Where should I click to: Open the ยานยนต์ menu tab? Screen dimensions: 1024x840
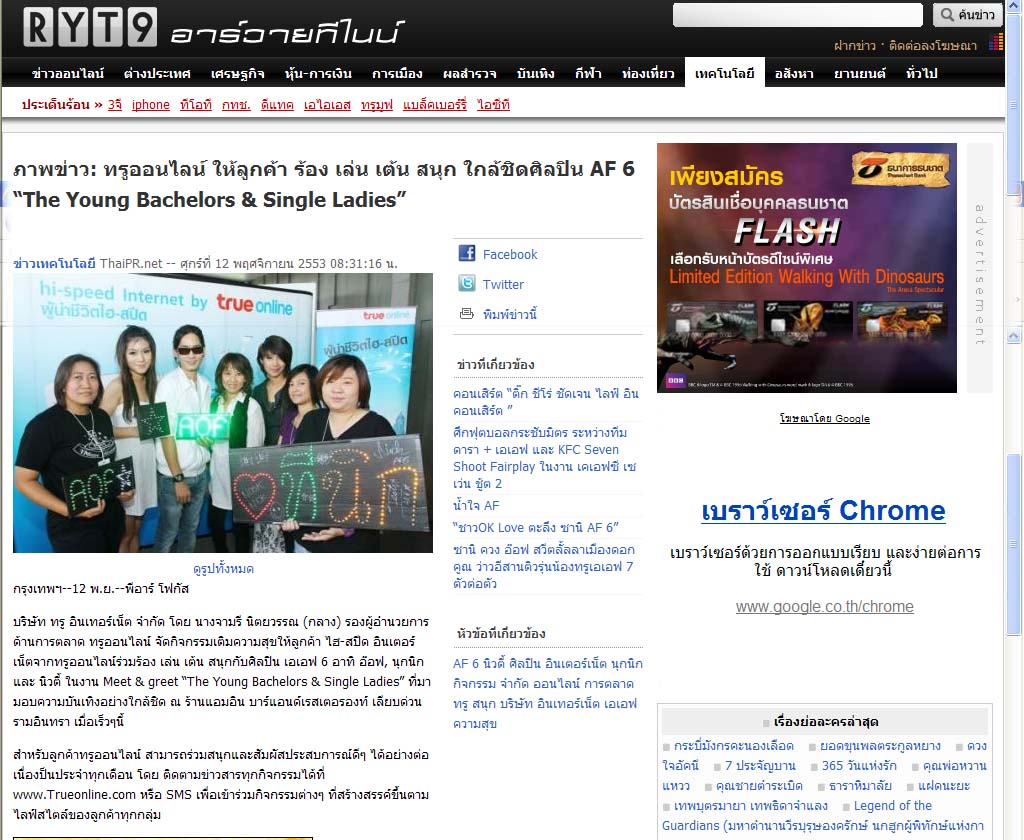point(859,73)
